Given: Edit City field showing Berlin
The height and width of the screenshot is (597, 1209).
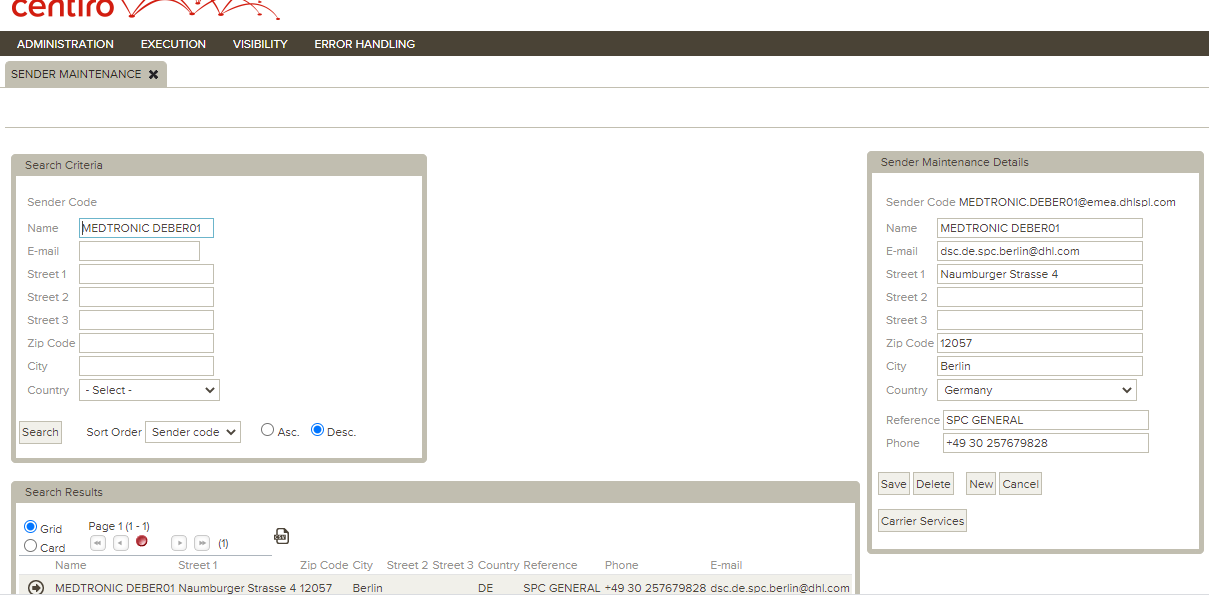Looking at the screenshot, I should point(1040,366).
